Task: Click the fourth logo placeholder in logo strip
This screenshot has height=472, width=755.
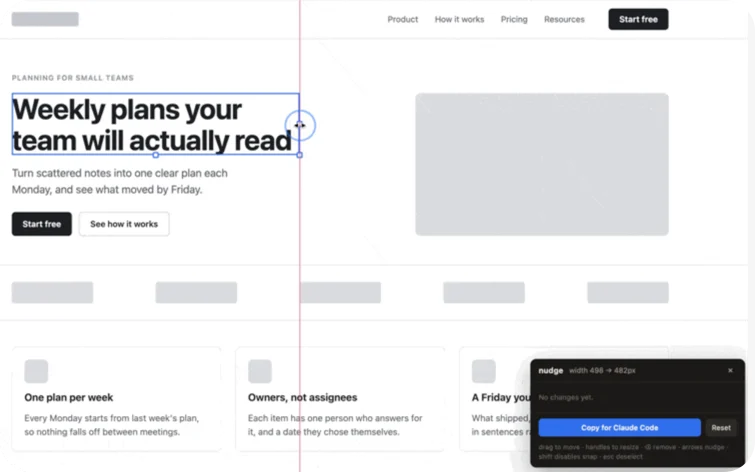Action: (484, 292)
